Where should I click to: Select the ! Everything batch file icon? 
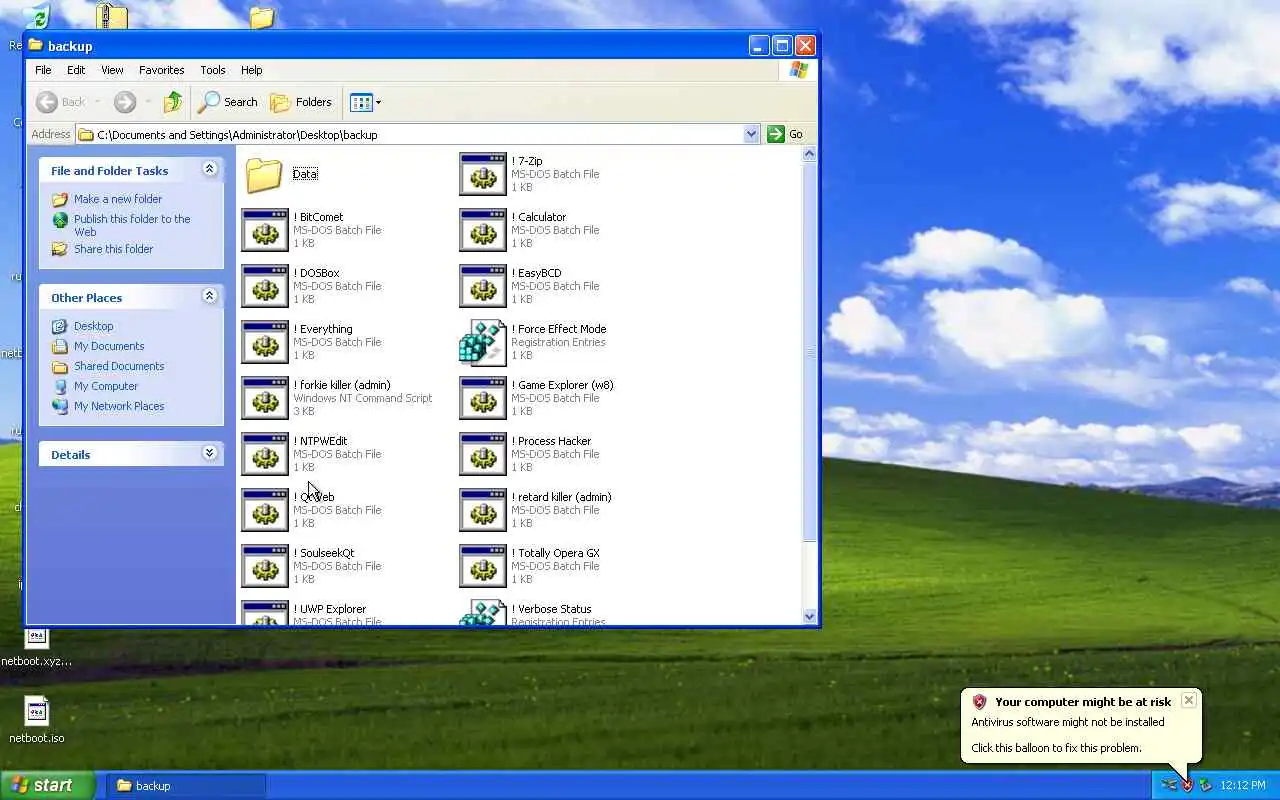[x=265, y=342]
